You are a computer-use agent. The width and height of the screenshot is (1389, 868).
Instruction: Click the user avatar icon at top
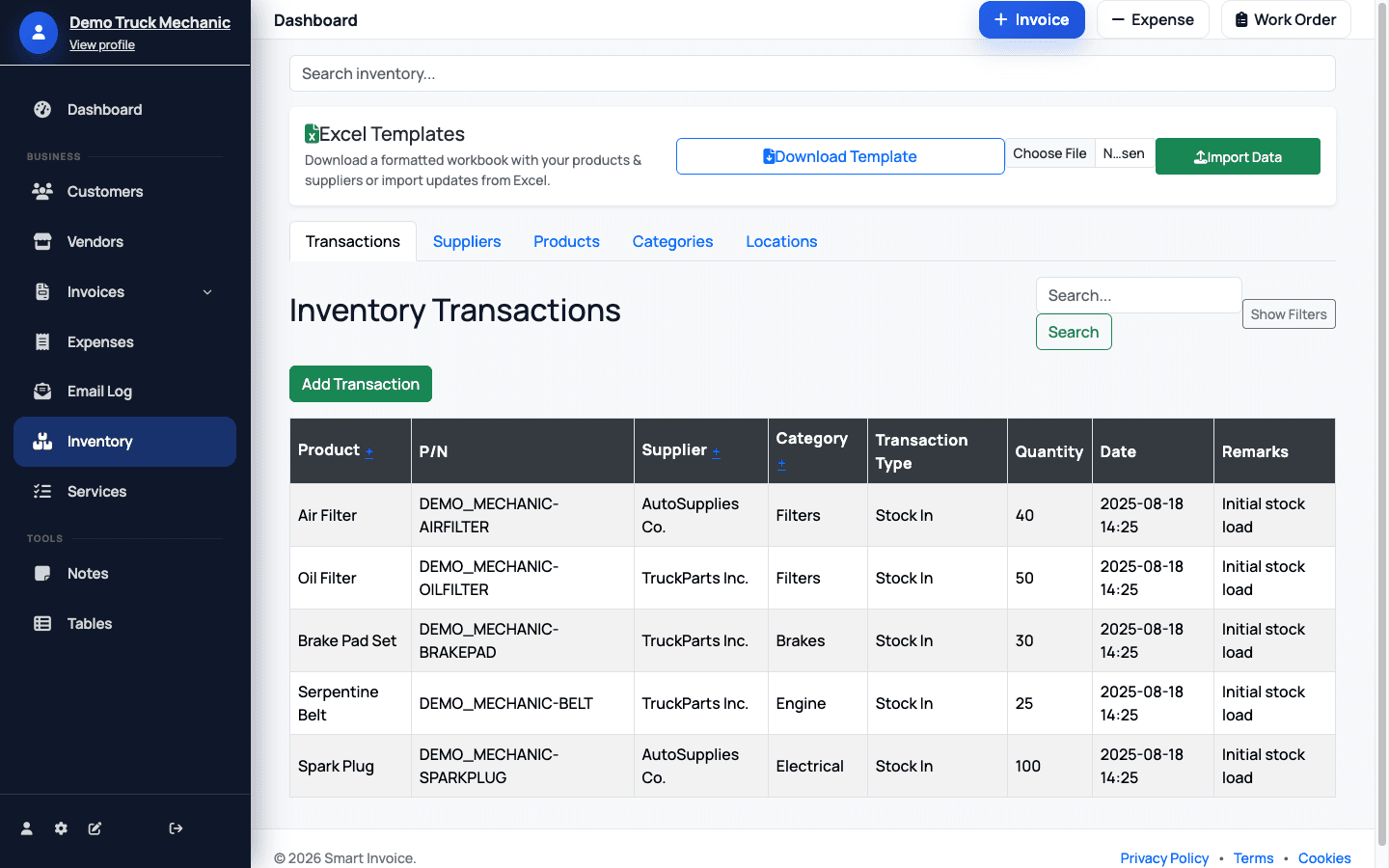click(39, 33)
